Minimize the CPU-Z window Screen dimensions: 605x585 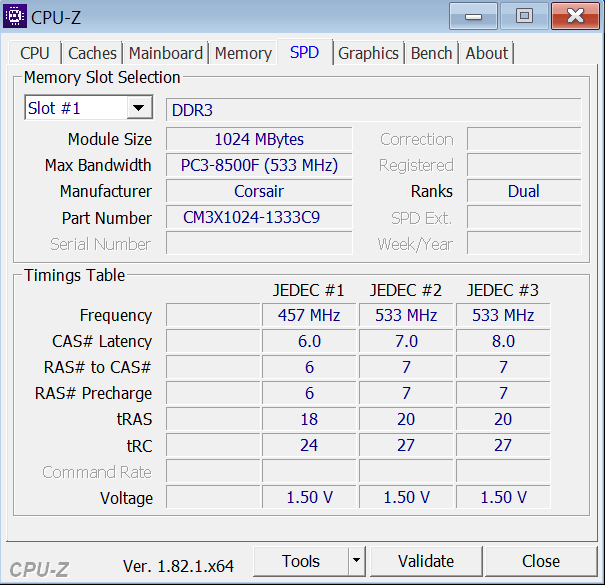(473, 16)
